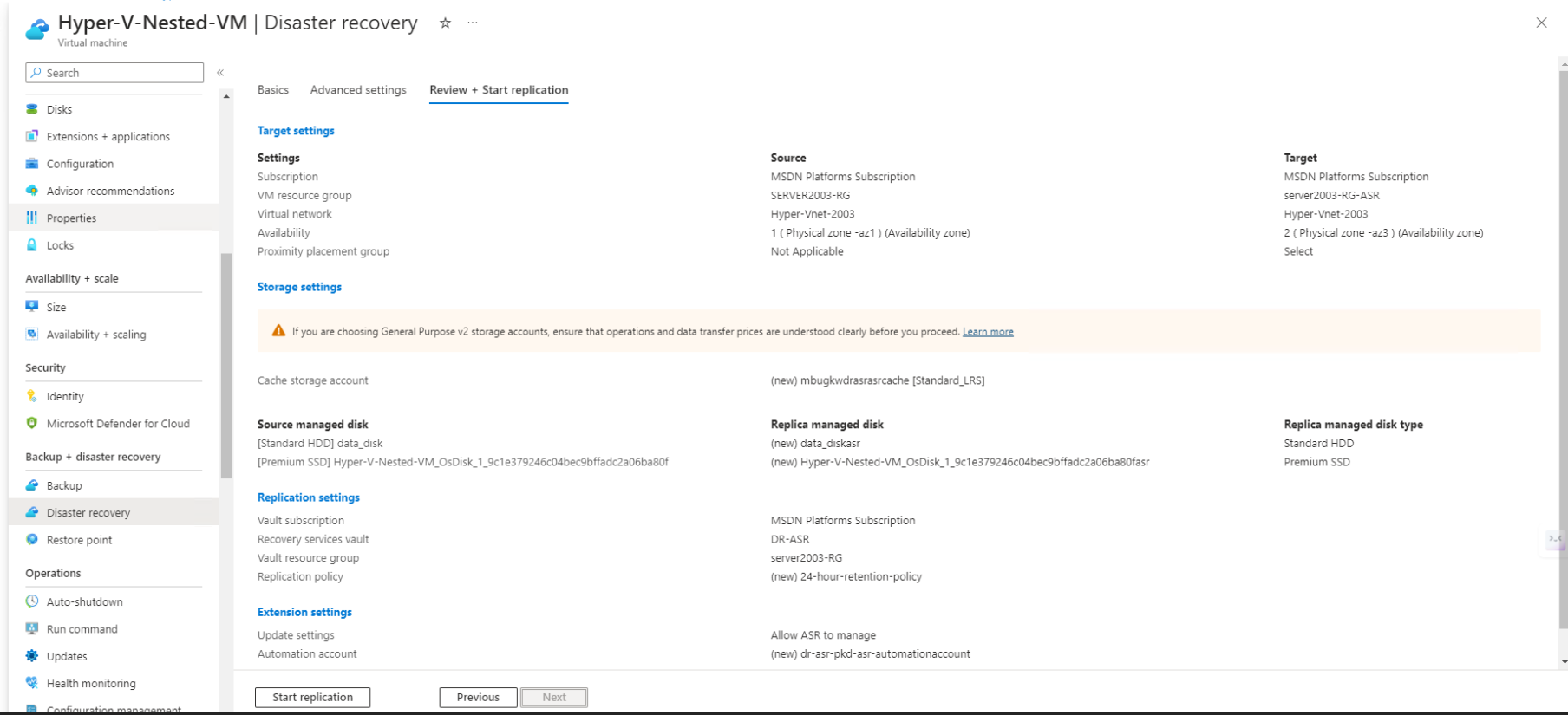Click the Target settings heading
Screen dimensions: 1568x715
(x=296, y=131)
